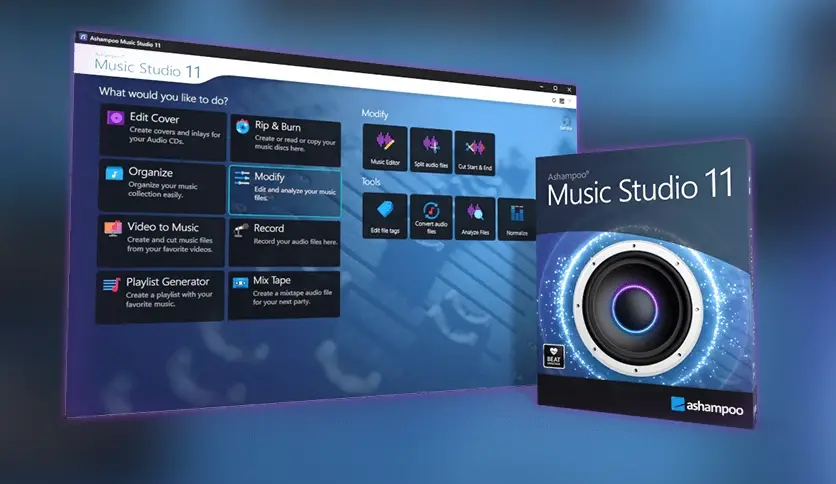Image resolution: width=836 pixels, height=484 pixels.
Task: Open the Edit Cover module
Action: [162, 132]
